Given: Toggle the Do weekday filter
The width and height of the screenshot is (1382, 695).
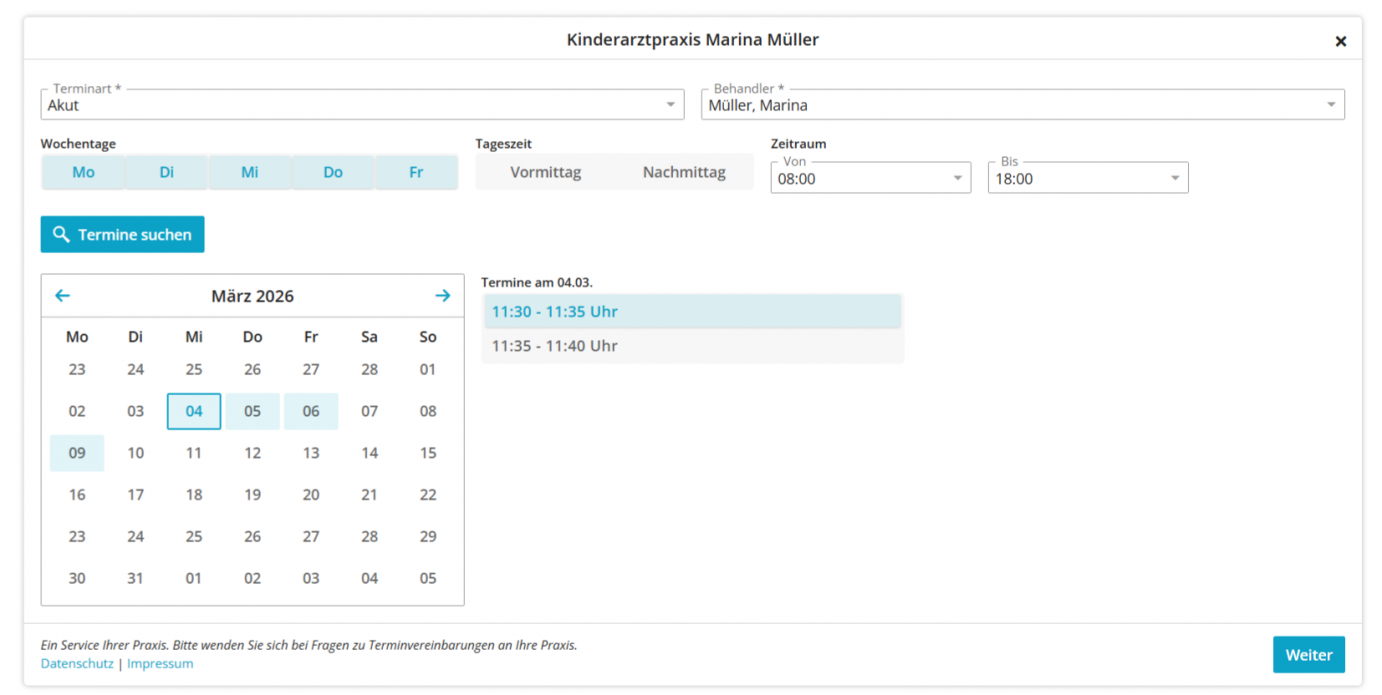Looking at the screenshot, I should [x=333, y=172].
